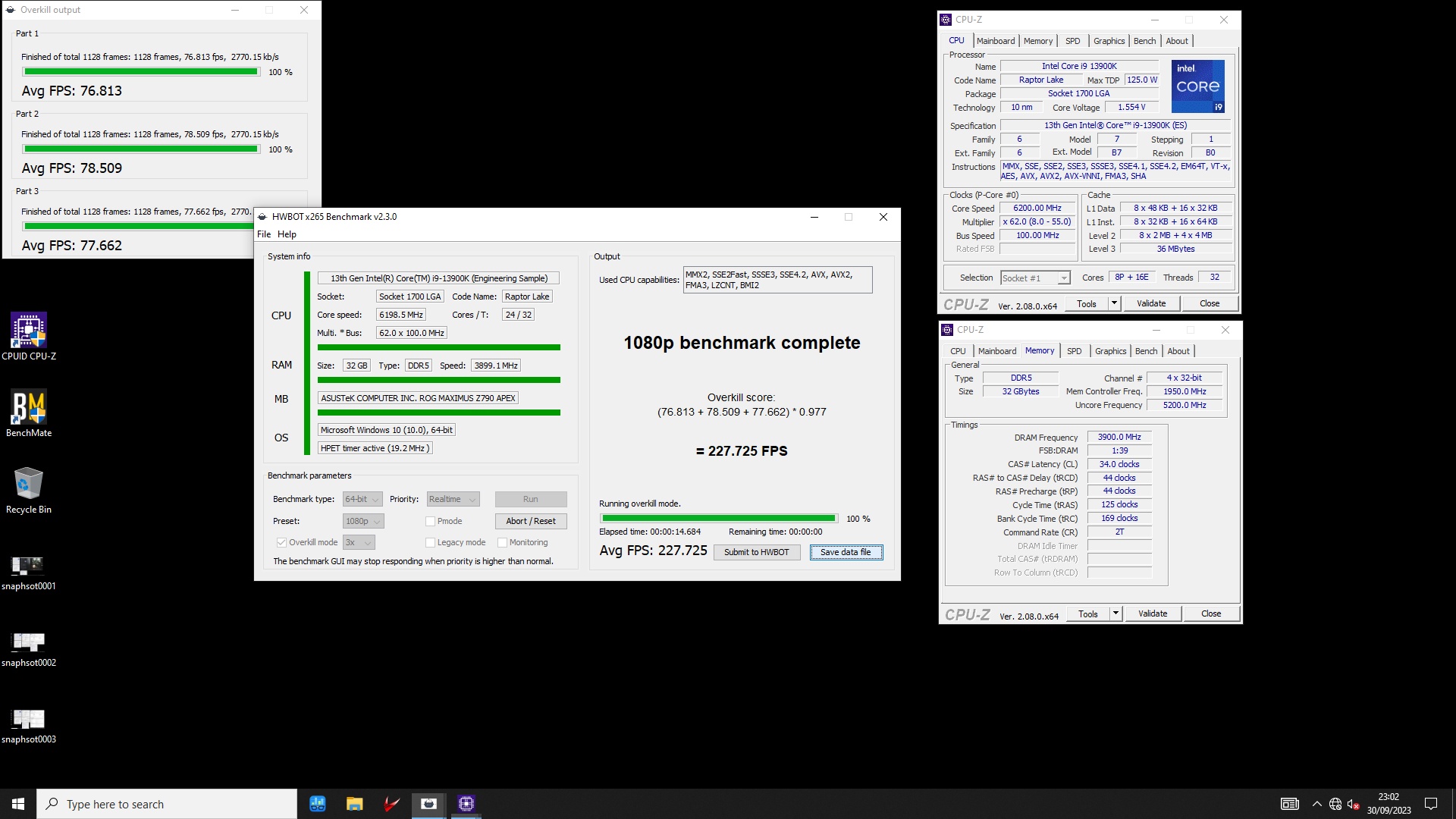Click Tools button in top CPU-Z
Viewport: 1456px width, 819px height.
1087,303
